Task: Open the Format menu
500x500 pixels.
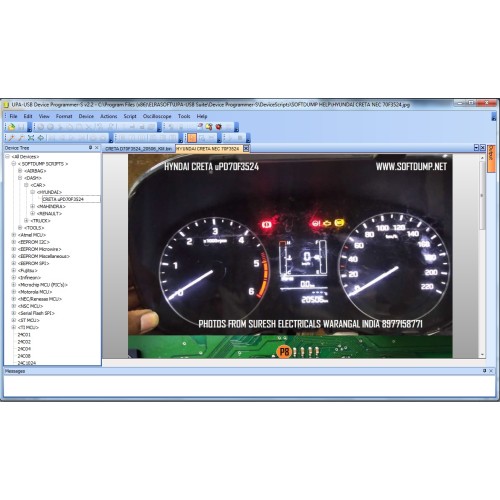Action: (x=64, y=116)
